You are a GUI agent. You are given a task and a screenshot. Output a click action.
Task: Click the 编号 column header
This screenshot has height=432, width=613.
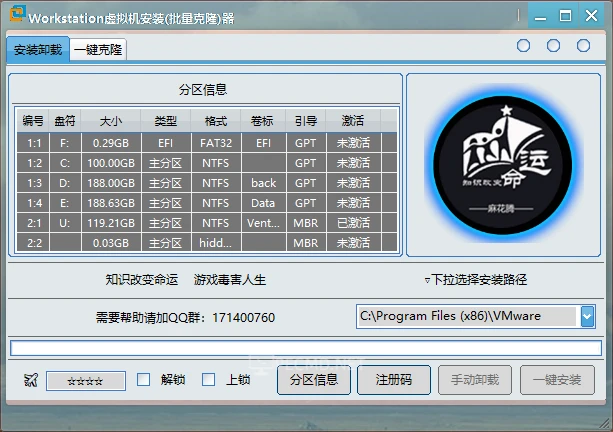point(33,121)
